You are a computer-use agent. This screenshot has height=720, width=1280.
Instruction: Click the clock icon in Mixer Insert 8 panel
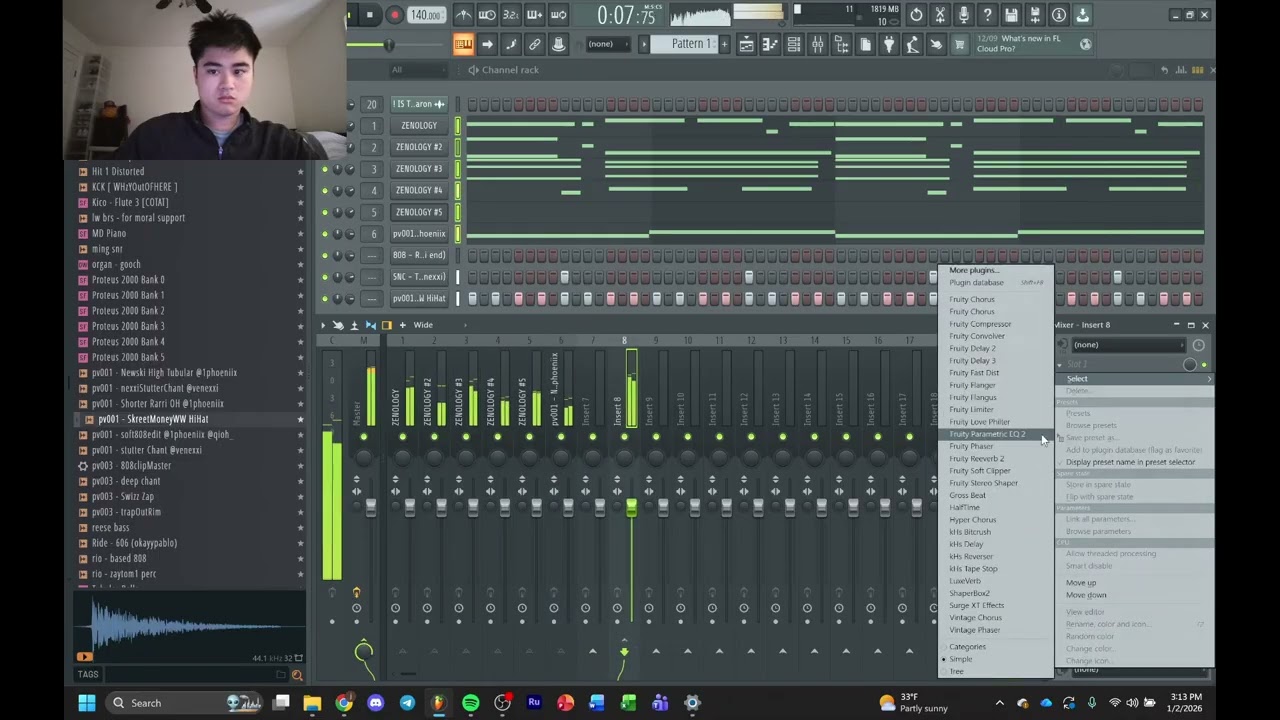[1198, 345]
